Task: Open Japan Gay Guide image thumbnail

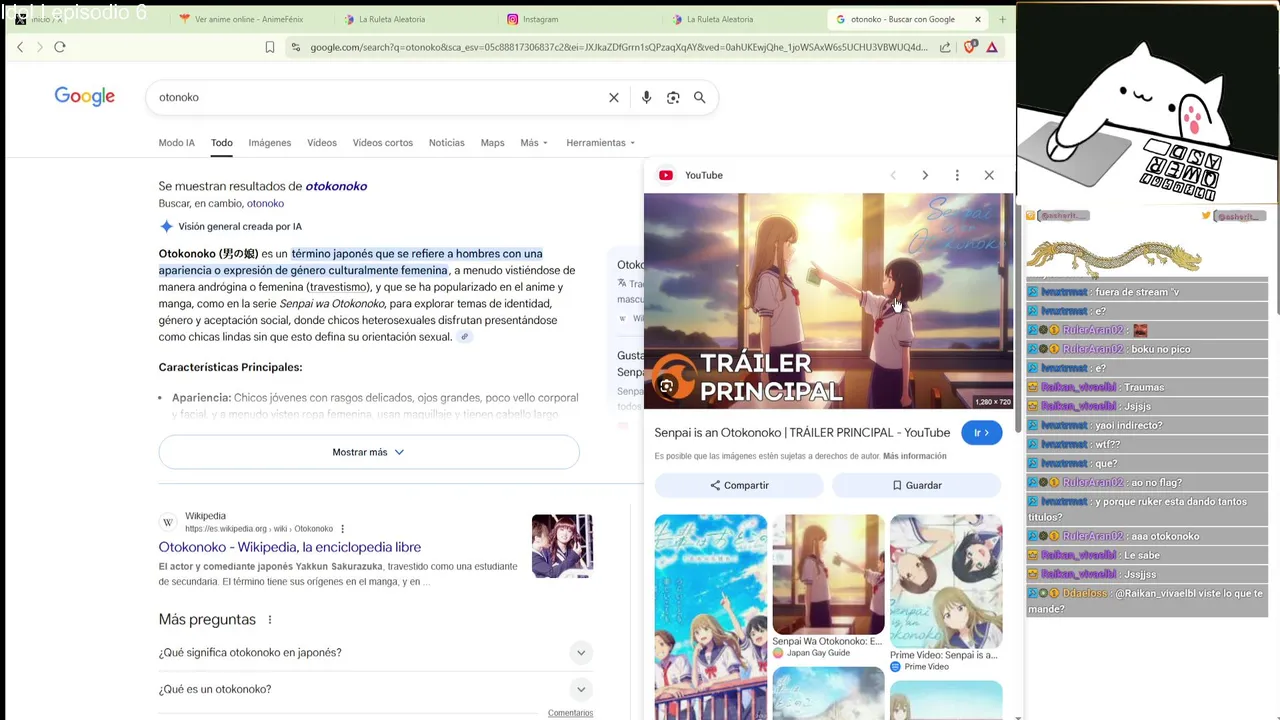Action: coord(828,575)
